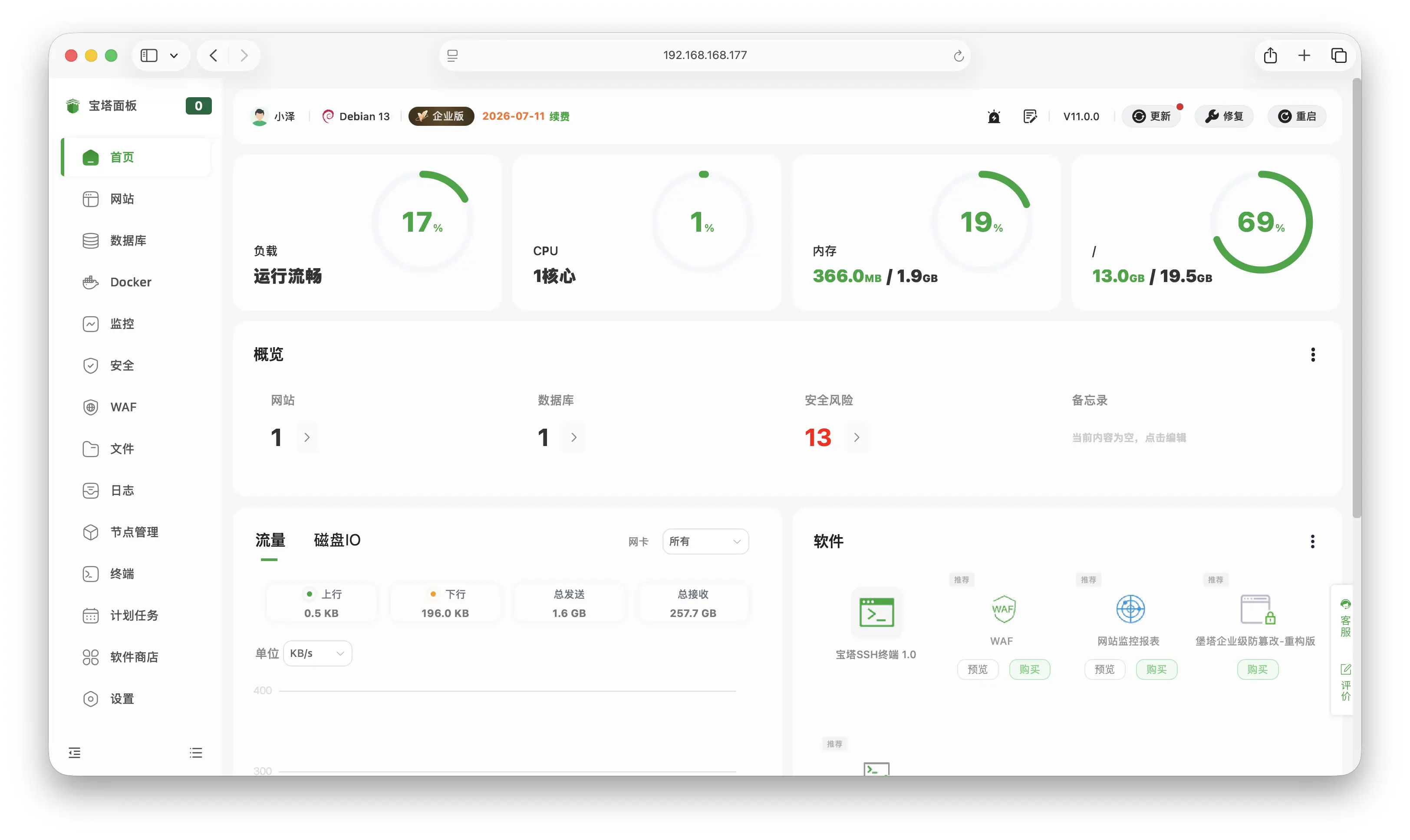Open the WAF panel from the sidebar
The height and width of the screenshot is (840, 1410).
tap(123, 407)
